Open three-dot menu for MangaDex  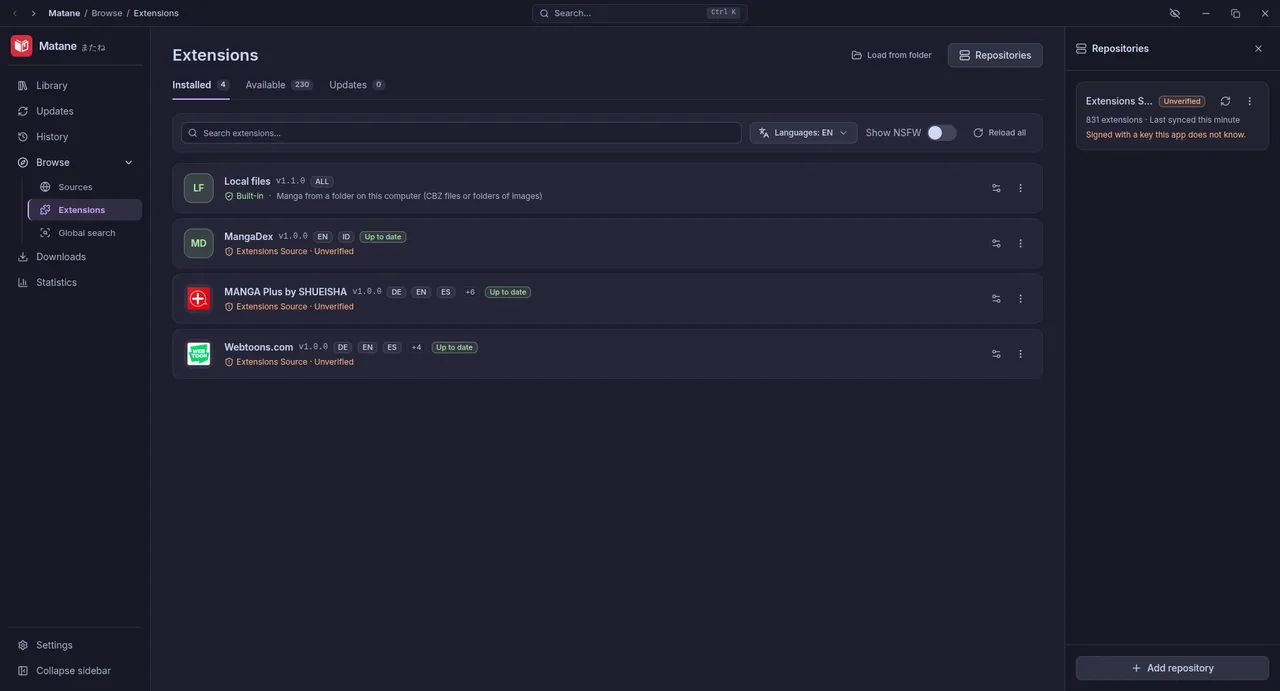pyautogui.click(x=1020, y=243)
